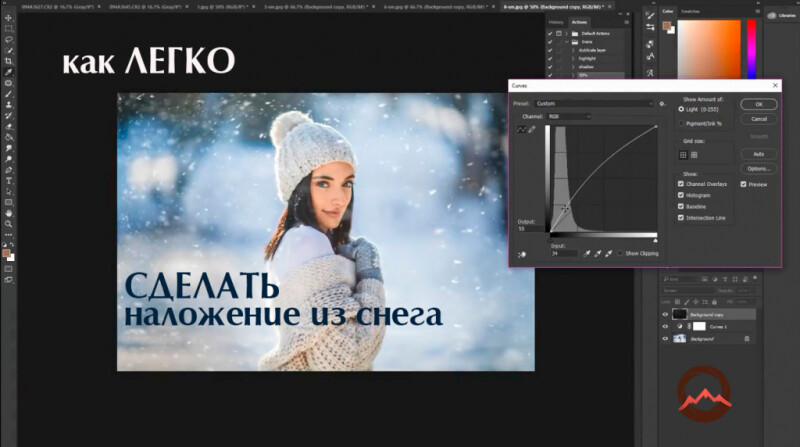Select the Light (0-255) radio option

681,109
